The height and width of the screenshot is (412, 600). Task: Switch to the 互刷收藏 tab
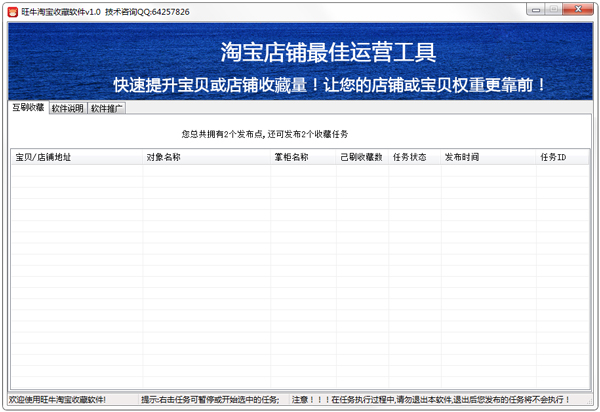coord(28,107)
